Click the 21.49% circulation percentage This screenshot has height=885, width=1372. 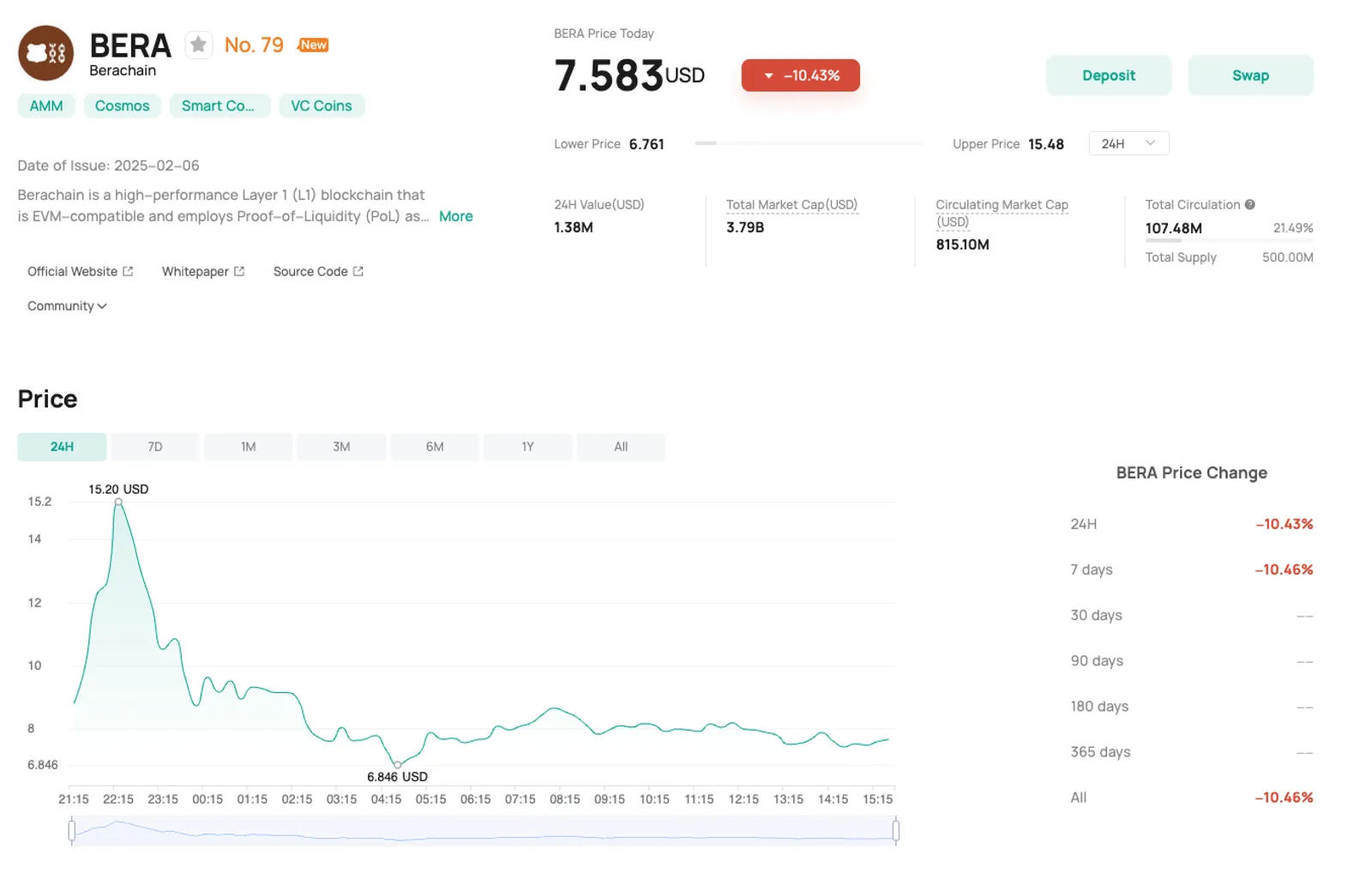point(1293,228)
